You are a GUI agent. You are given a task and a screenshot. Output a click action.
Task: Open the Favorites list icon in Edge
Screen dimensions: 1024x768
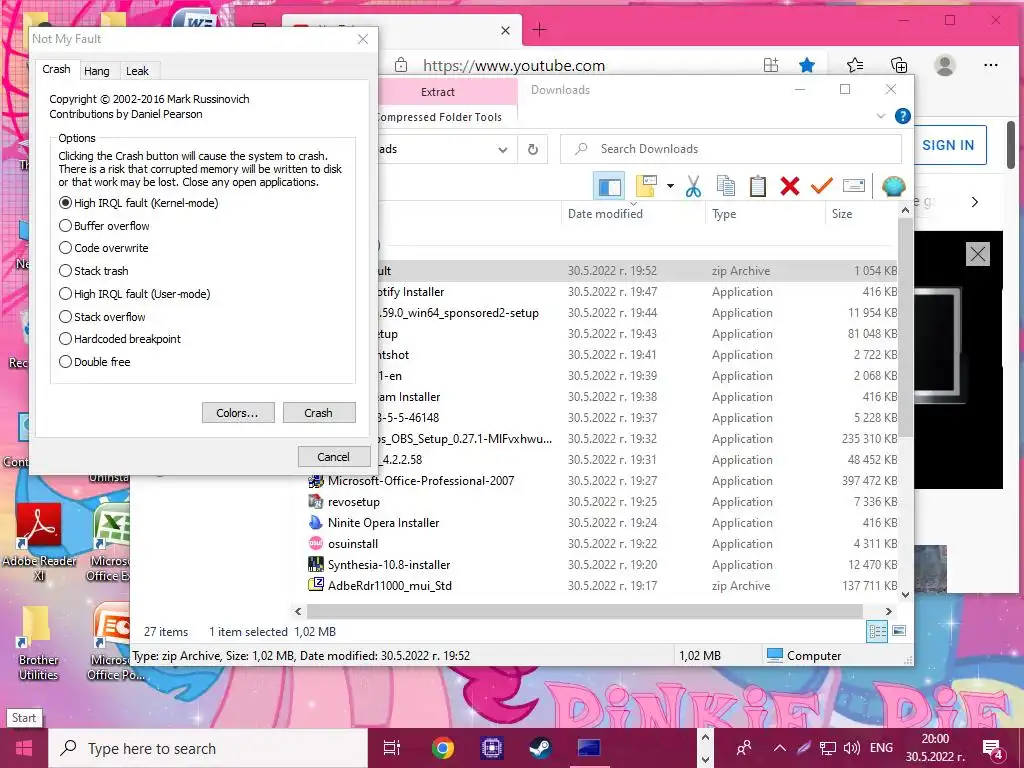tap(855, 65)
